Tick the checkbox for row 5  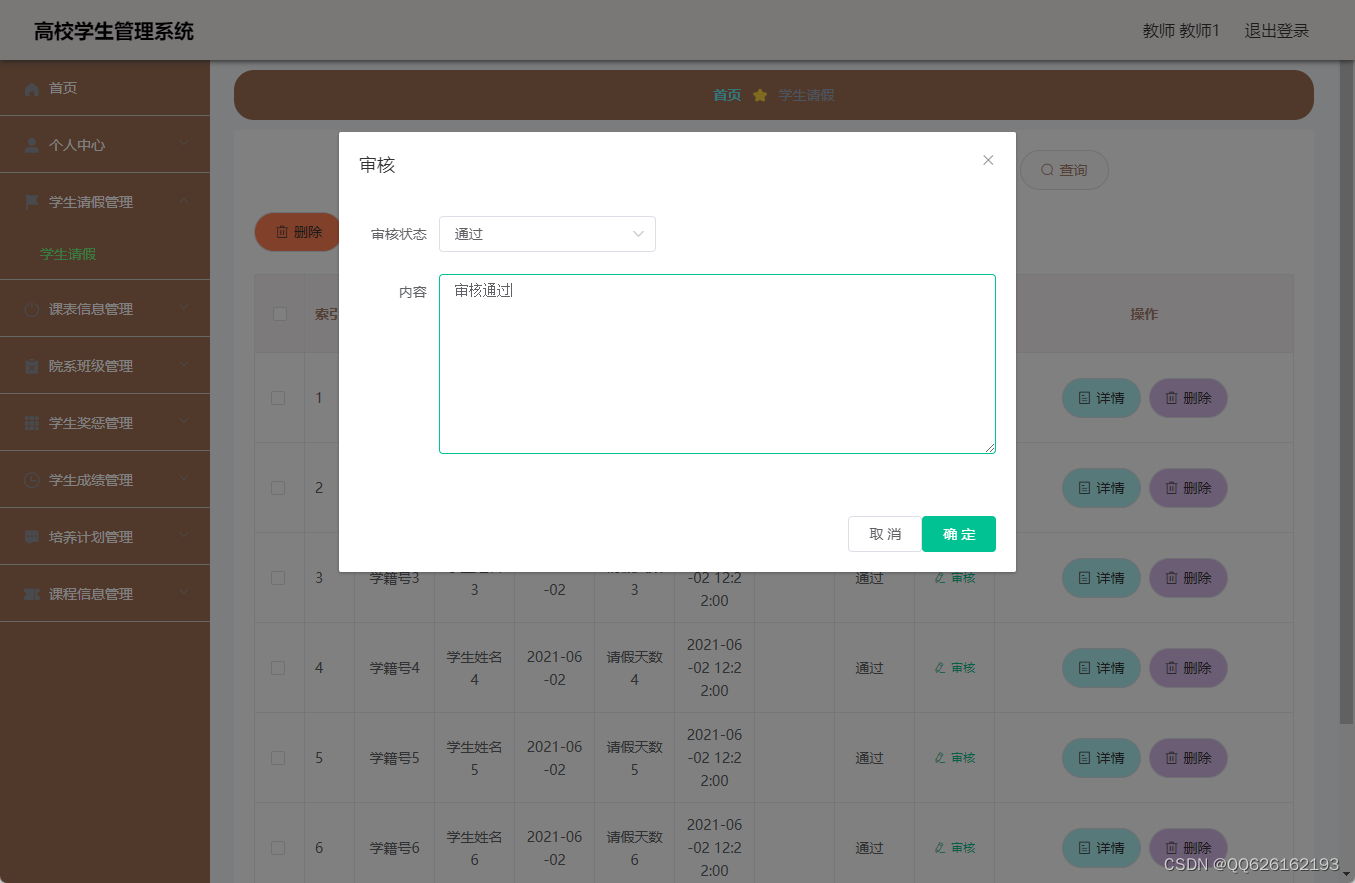tap(278, 758)
